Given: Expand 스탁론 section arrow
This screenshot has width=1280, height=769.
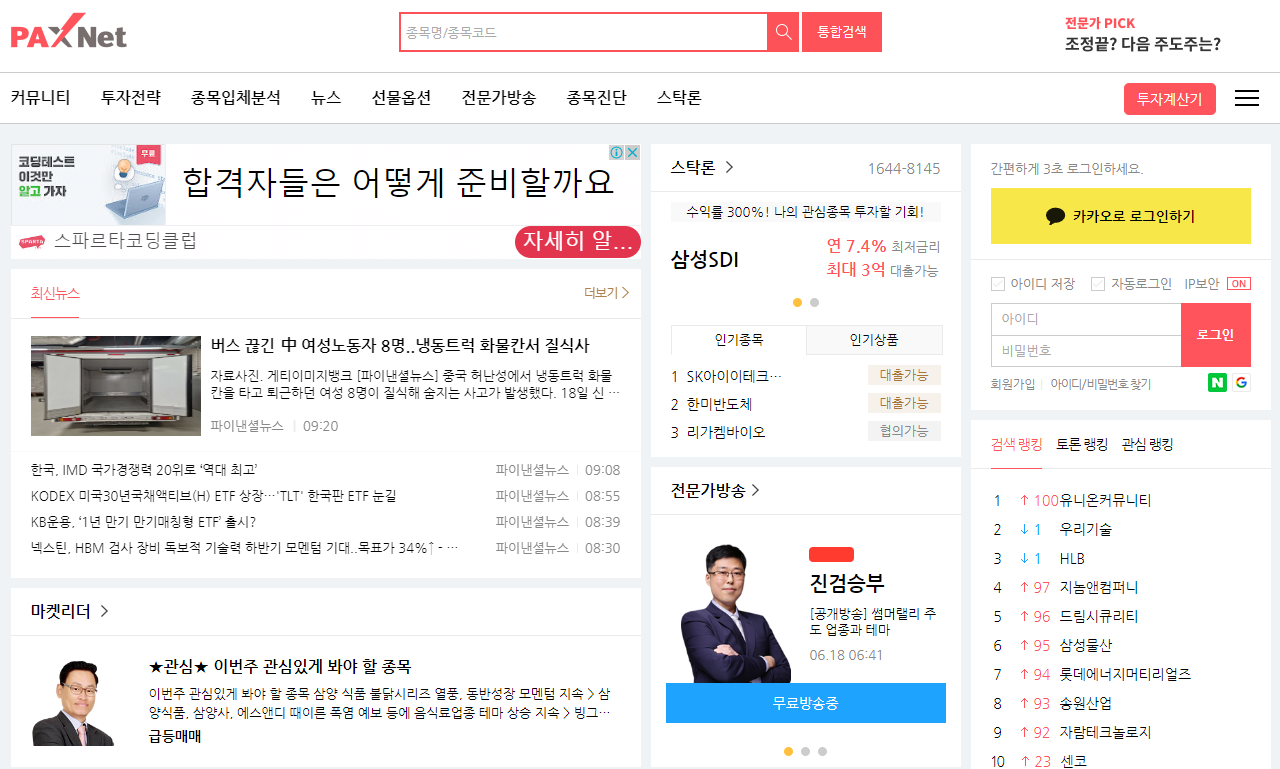Looking at the screenshot, I should (x=730, y=167).
